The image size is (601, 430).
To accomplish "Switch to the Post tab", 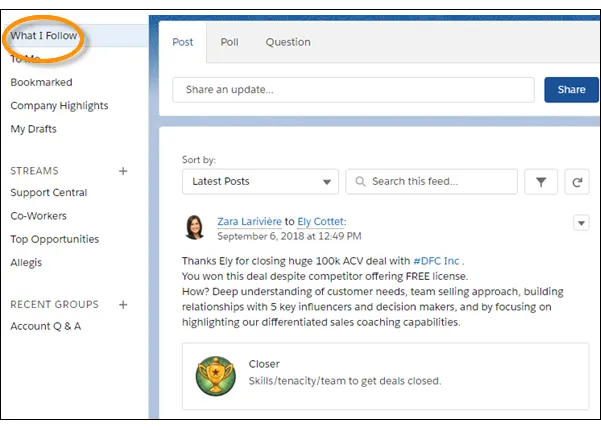I will click(182, 42).
